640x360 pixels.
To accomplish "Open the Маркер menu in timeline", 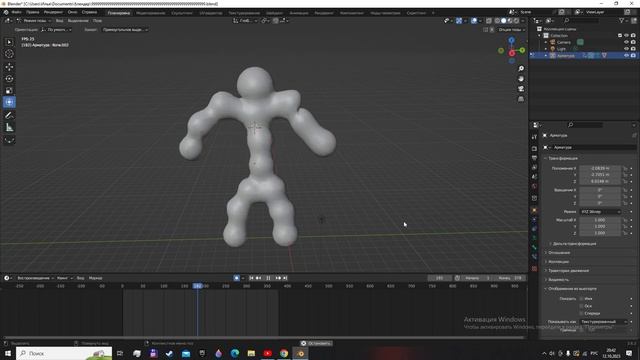I will coord(96,278).
